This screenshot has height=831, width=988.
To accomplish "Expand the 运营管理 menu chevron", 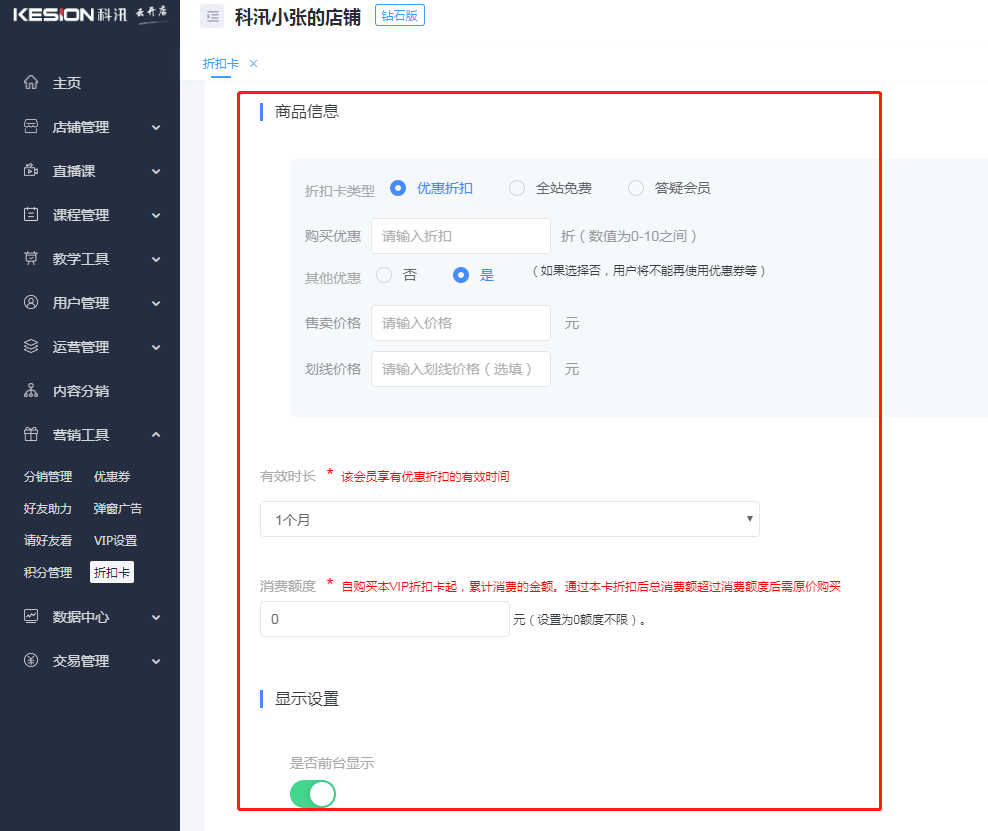I will tap(156, 346).
